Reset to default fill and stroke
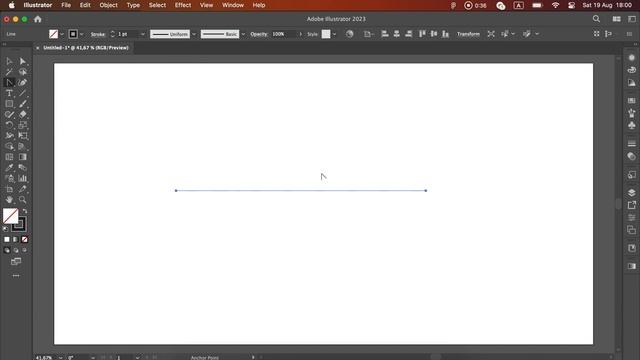This screenshot has height=360, width=640. tap(5, 229)
